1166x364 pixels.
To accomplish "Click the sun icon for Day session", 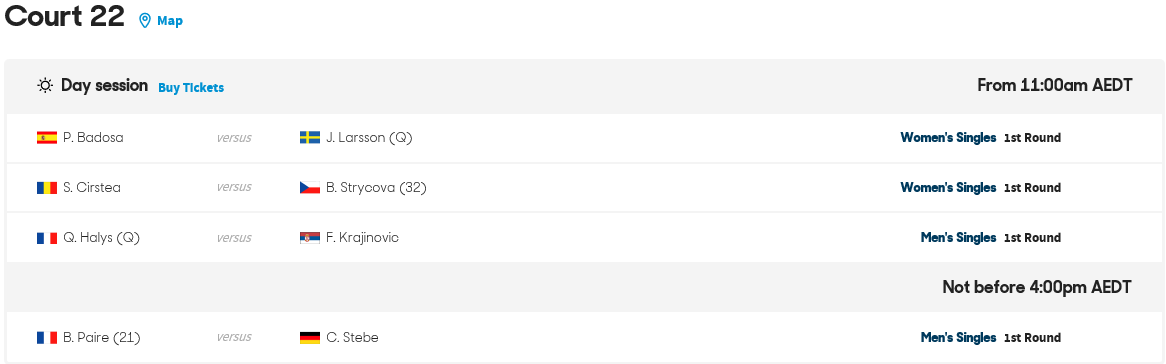I will click(x=45, y=86).
